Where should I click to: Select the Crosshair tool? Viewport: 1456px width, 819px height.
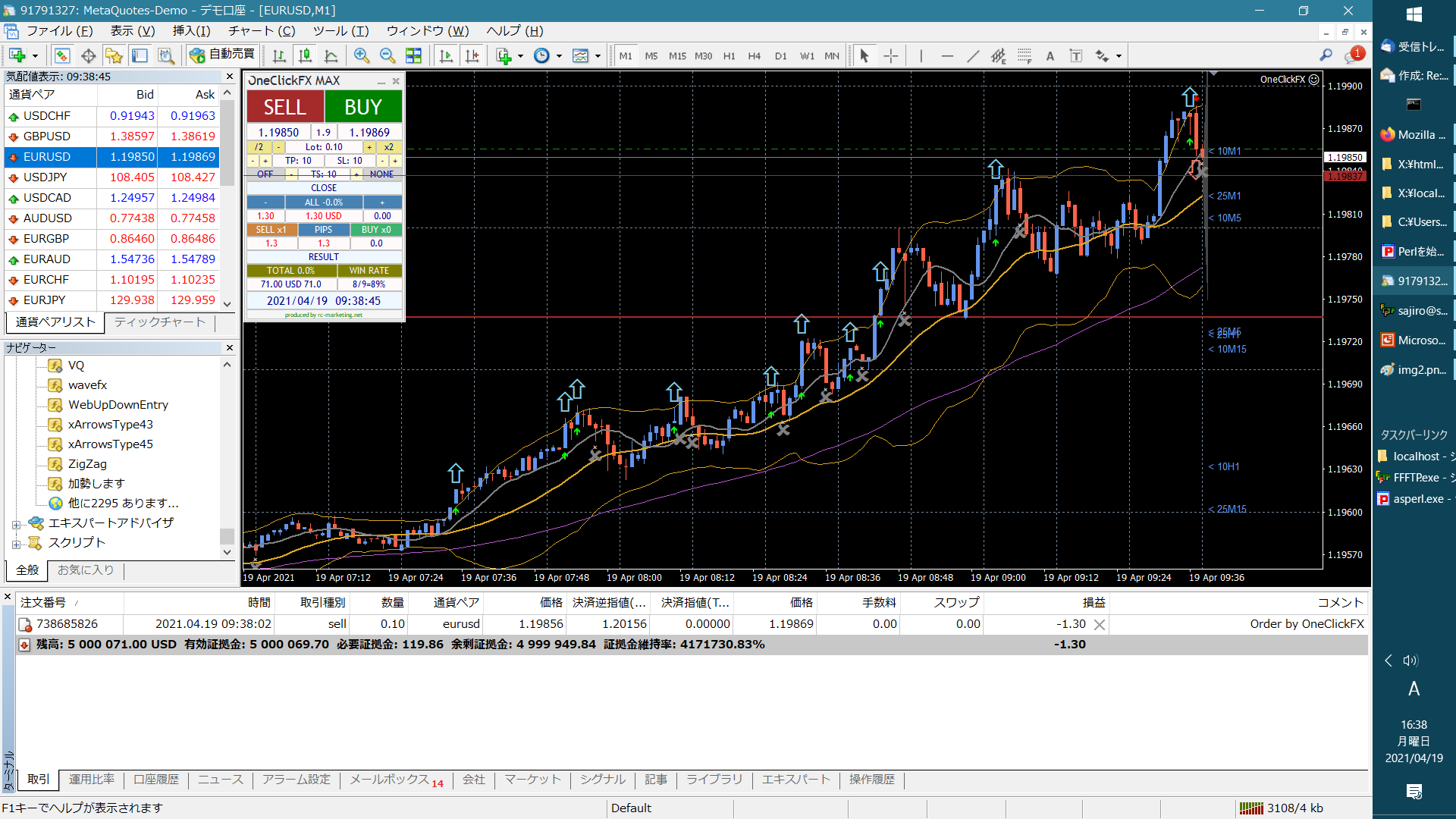[x=890, y=55]
